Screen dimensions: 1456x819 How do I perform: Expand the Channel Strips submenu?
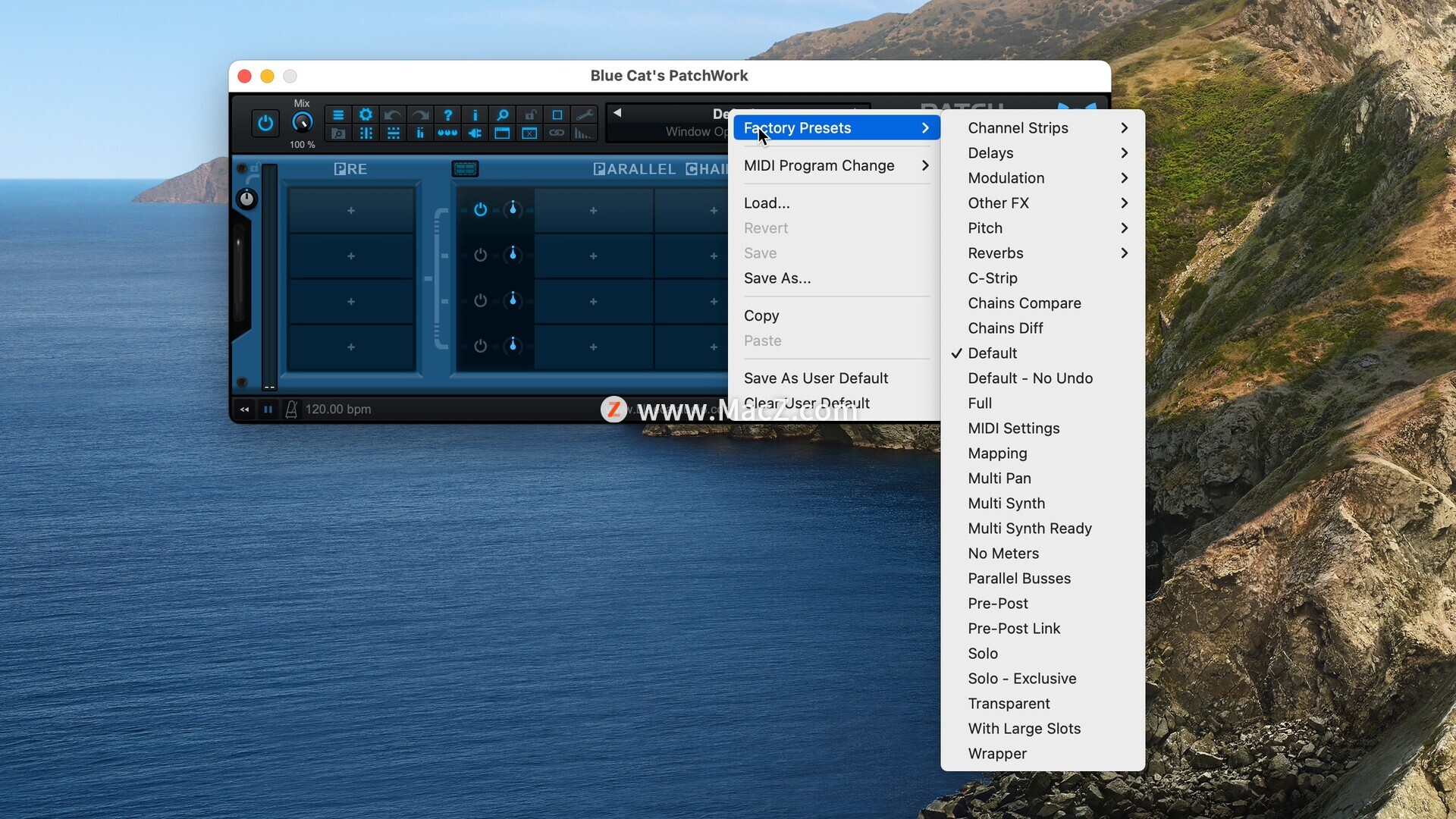tap(1043, 128)
